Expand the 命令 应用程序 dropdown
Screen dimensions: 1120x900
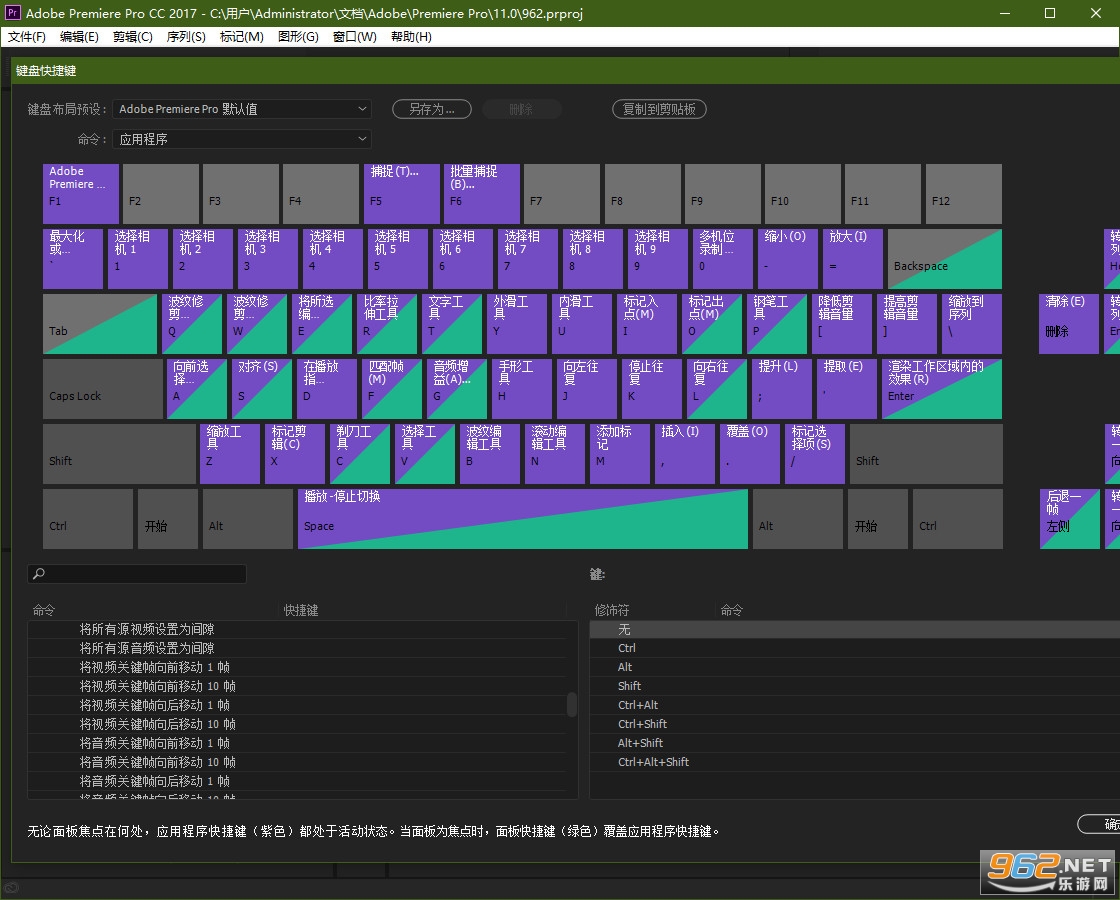tap(242, 139)
